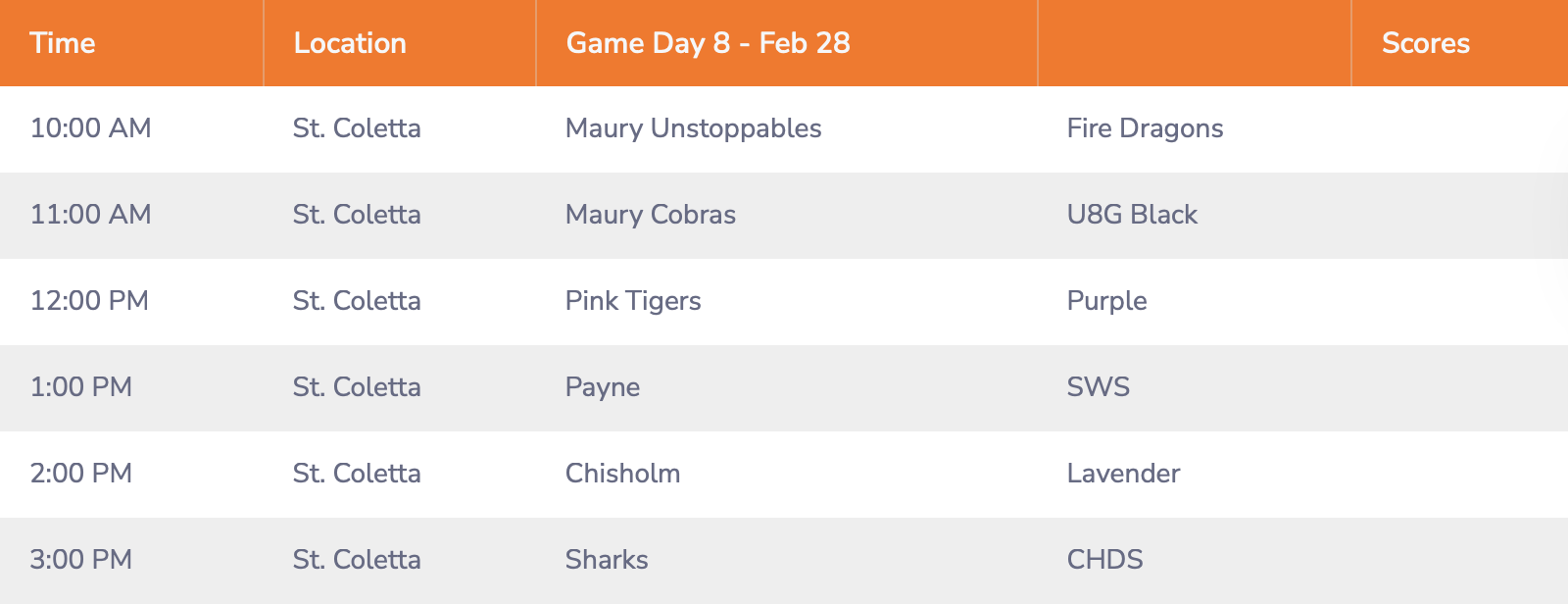The width and height of the screenshot is (1568, 604).
Task: Select the 10:00 AM time cell
Action: click(x=90, y=128)
